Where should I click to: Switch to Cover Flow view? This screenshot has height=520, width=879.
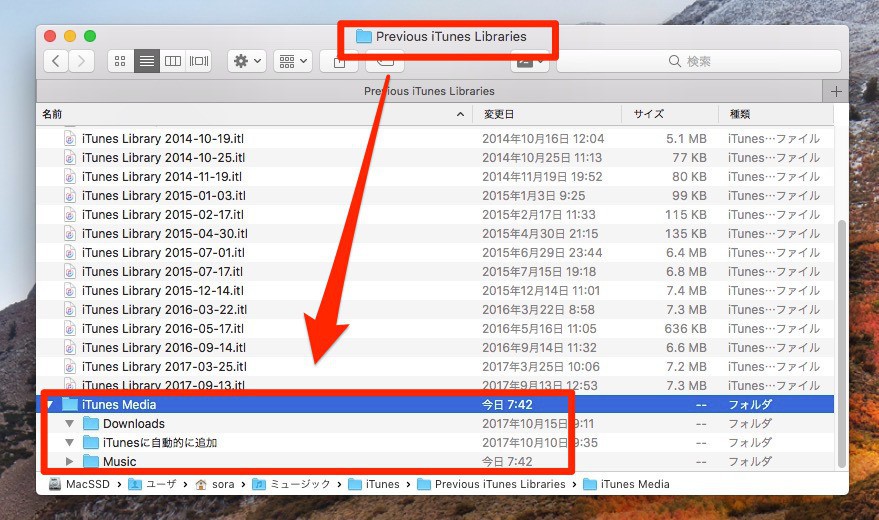(199, 61)
